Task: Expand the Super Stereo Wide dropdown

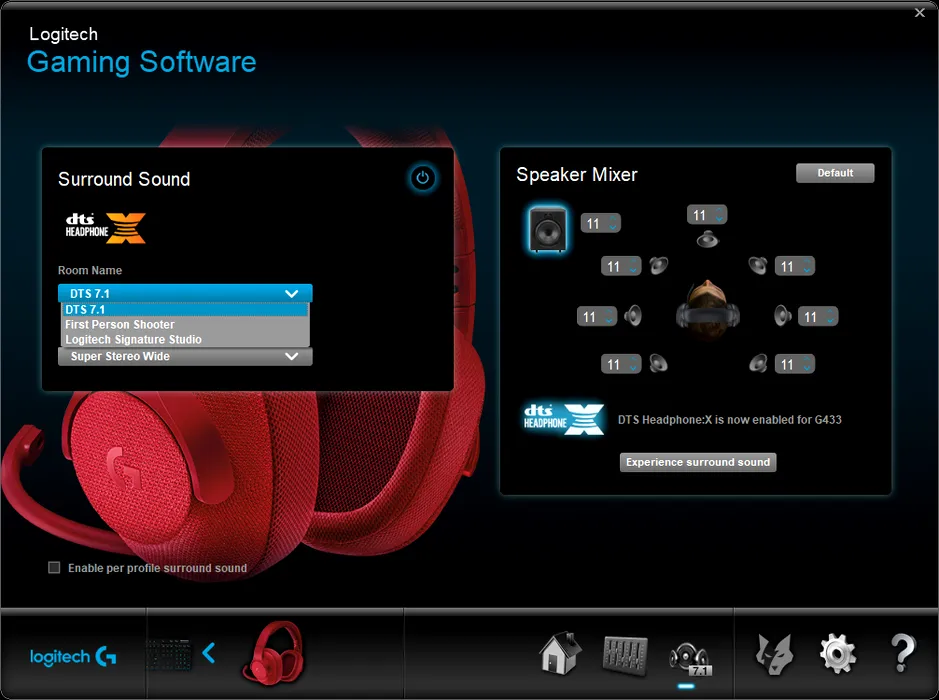Action: 185,356
